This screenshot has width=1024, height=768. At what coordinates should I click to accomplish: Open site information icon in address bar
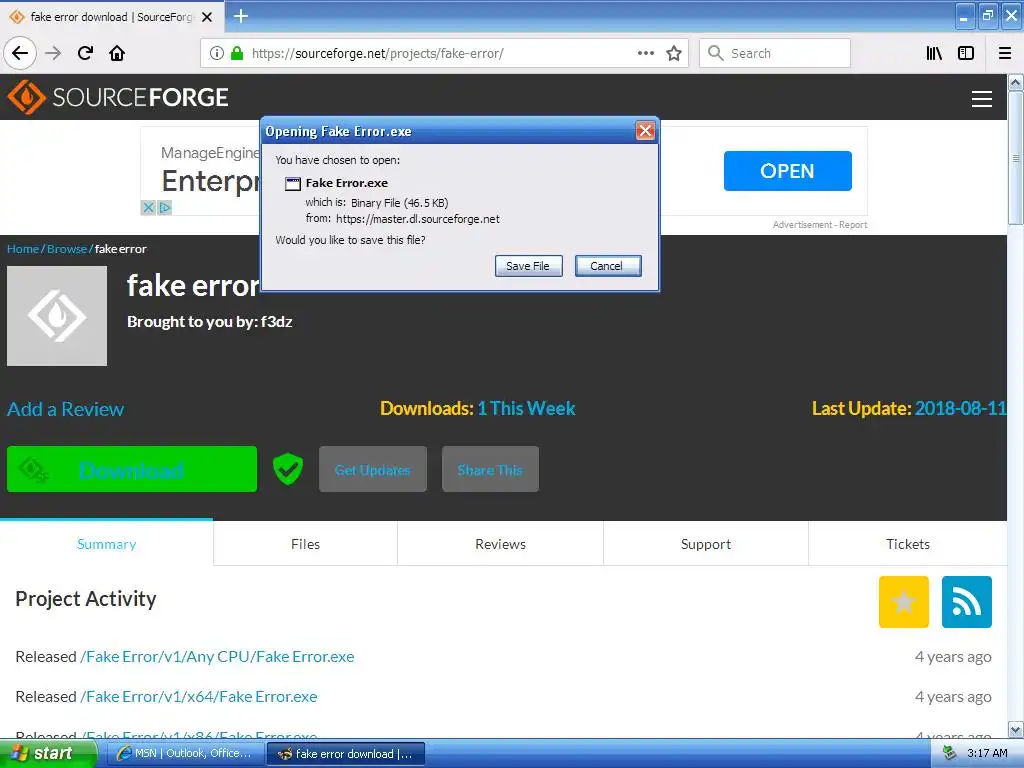point(216,53)
